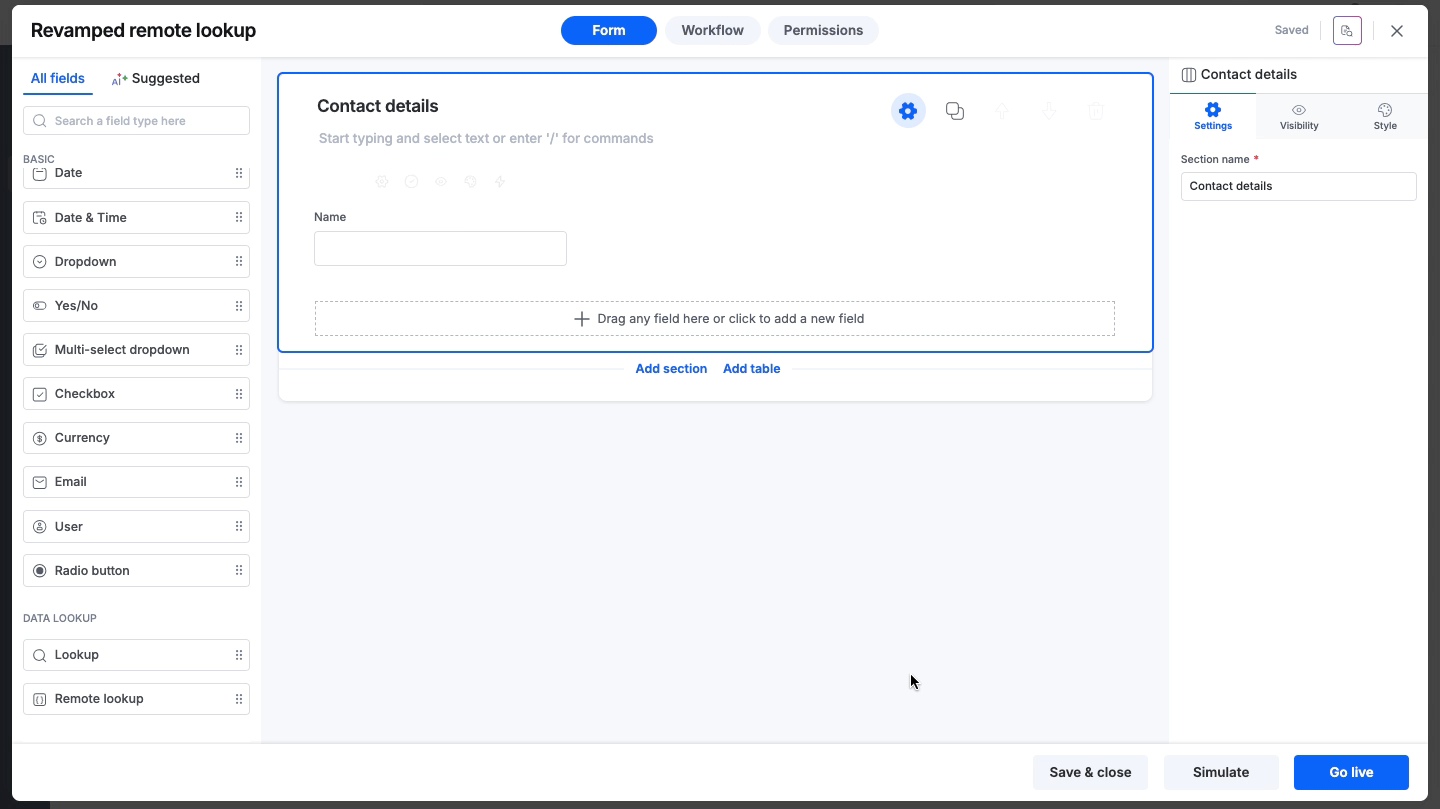This screenshot has height=809, width=1440.
Task: Open section settings via the gear icon
Action: point(907,111)
